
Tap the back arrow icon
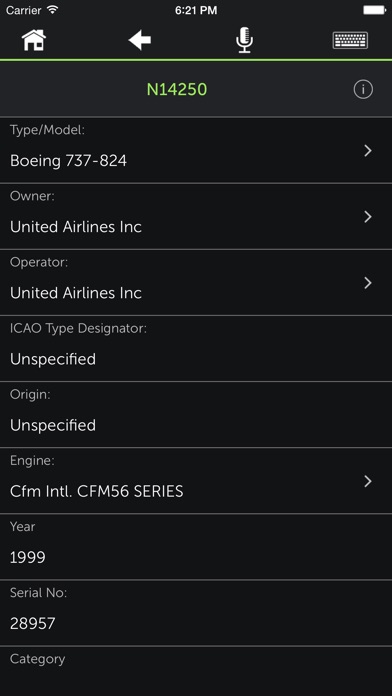140,40
